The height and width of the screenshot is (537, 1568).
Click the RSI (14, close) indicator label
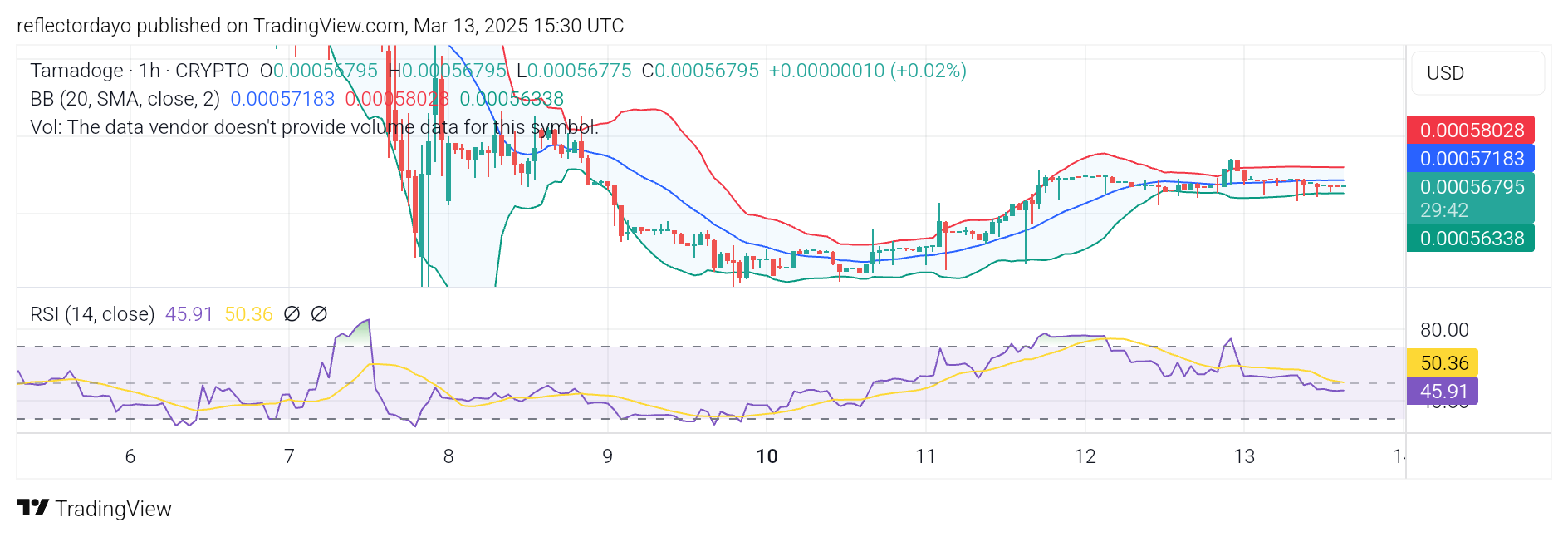coord(92,314)
